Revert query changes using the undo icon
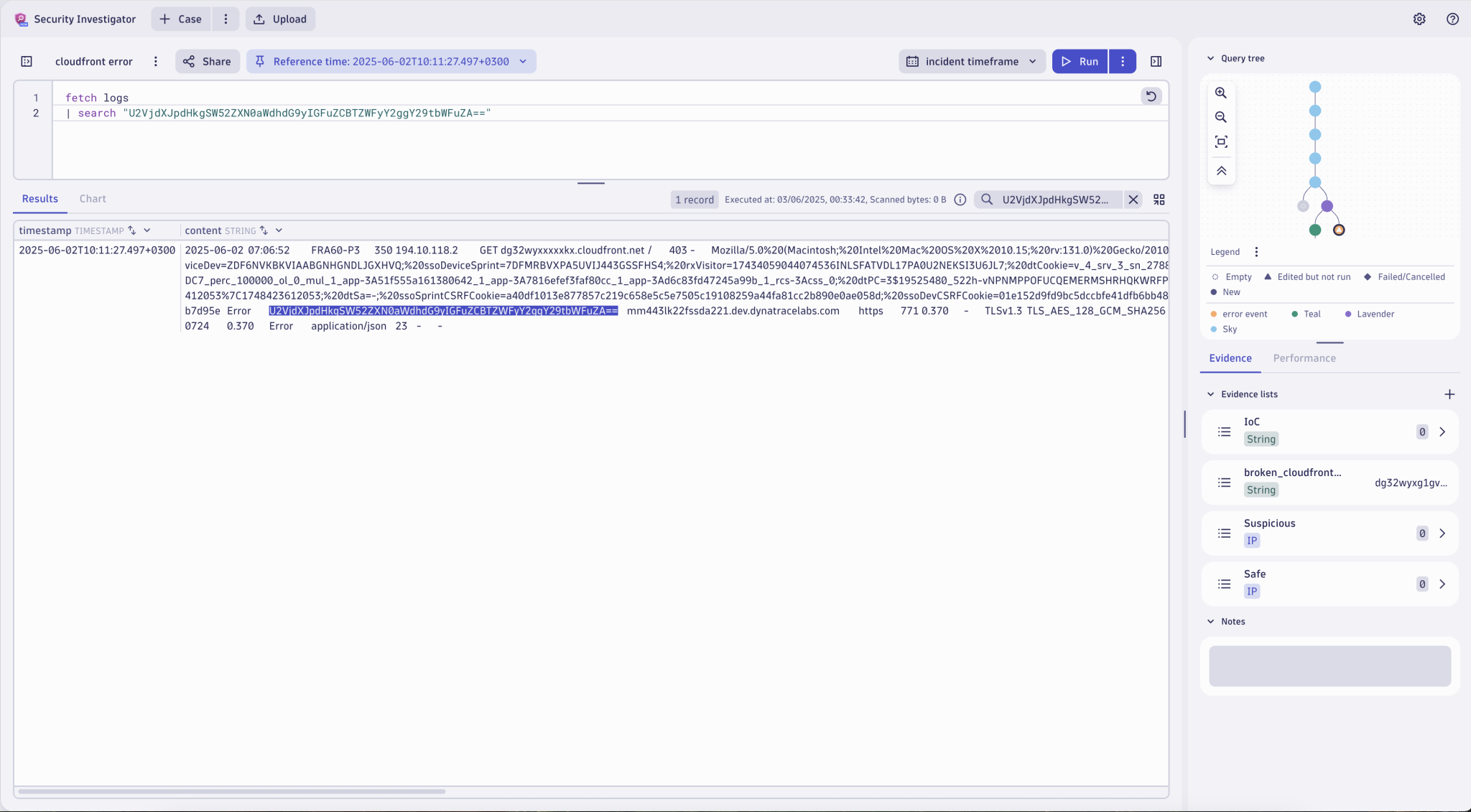Image resolution: width=1471 pixels, height=812 pixels. tap(1151, 95)
